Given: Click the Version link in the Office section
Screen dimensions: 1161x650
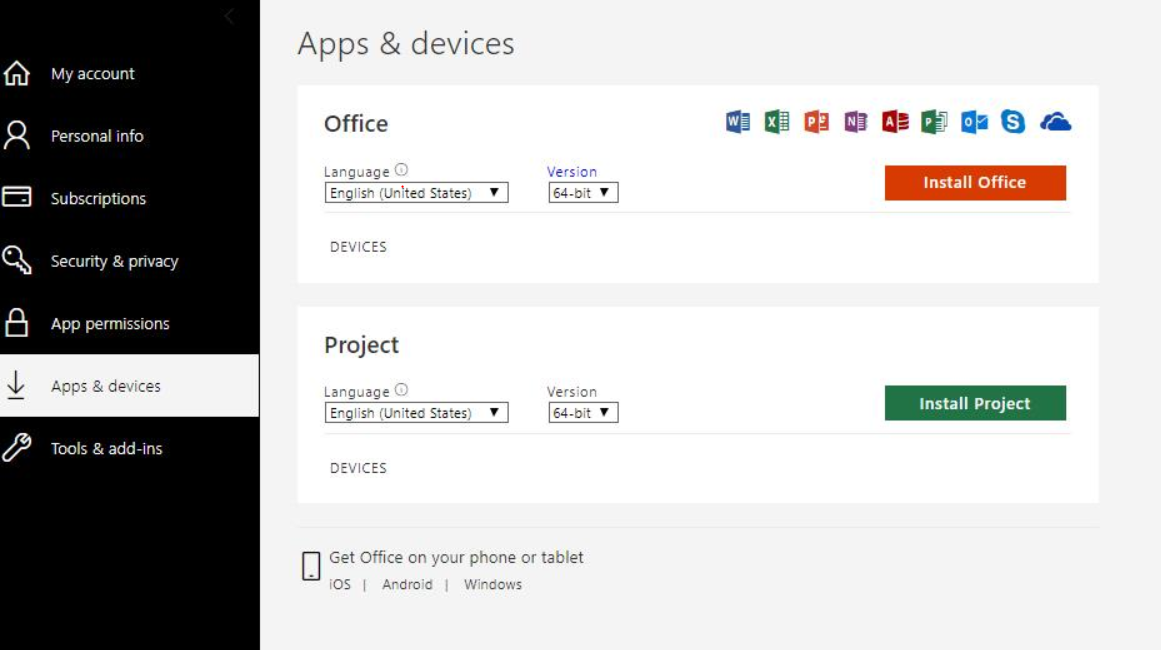Looking at the screenshot, I should pyautogui.click(x=572, y=171).
